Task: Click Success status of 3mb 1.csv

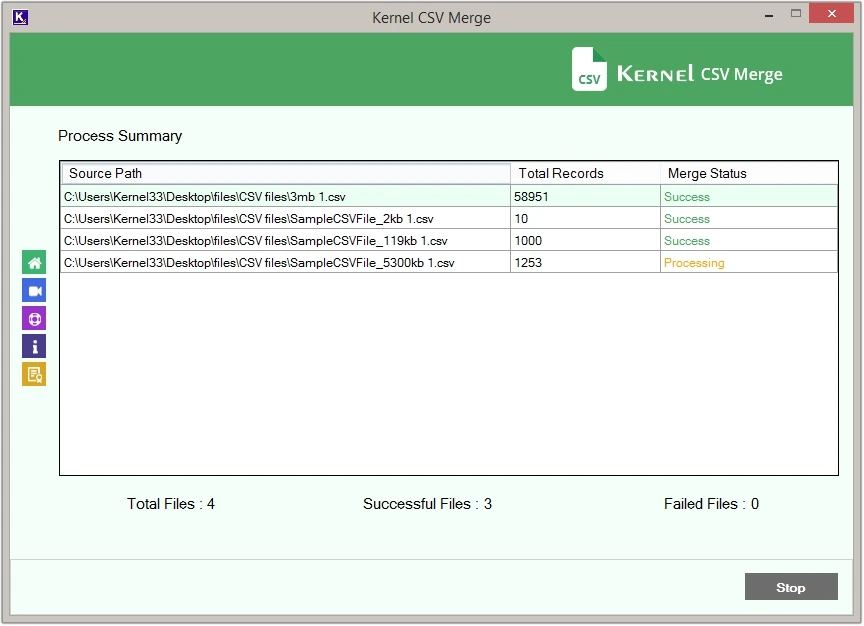Action: coord(749,197)
